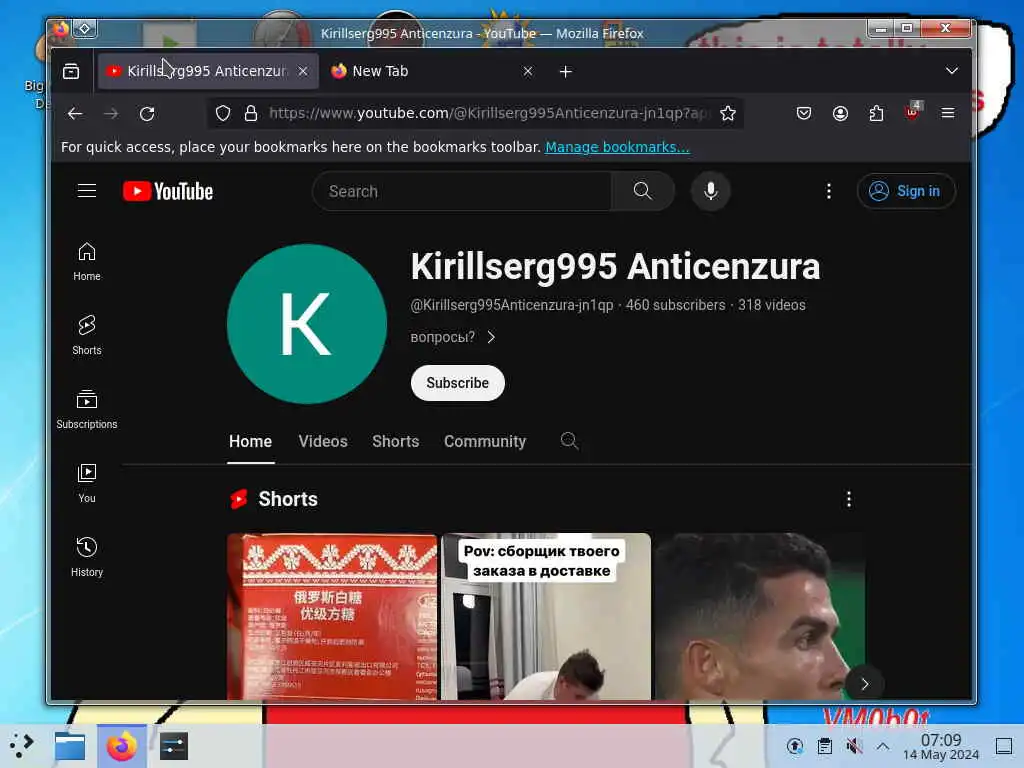Open the red Chinese sugar box short
This screenshot has width=1024, height=768.
332,616
